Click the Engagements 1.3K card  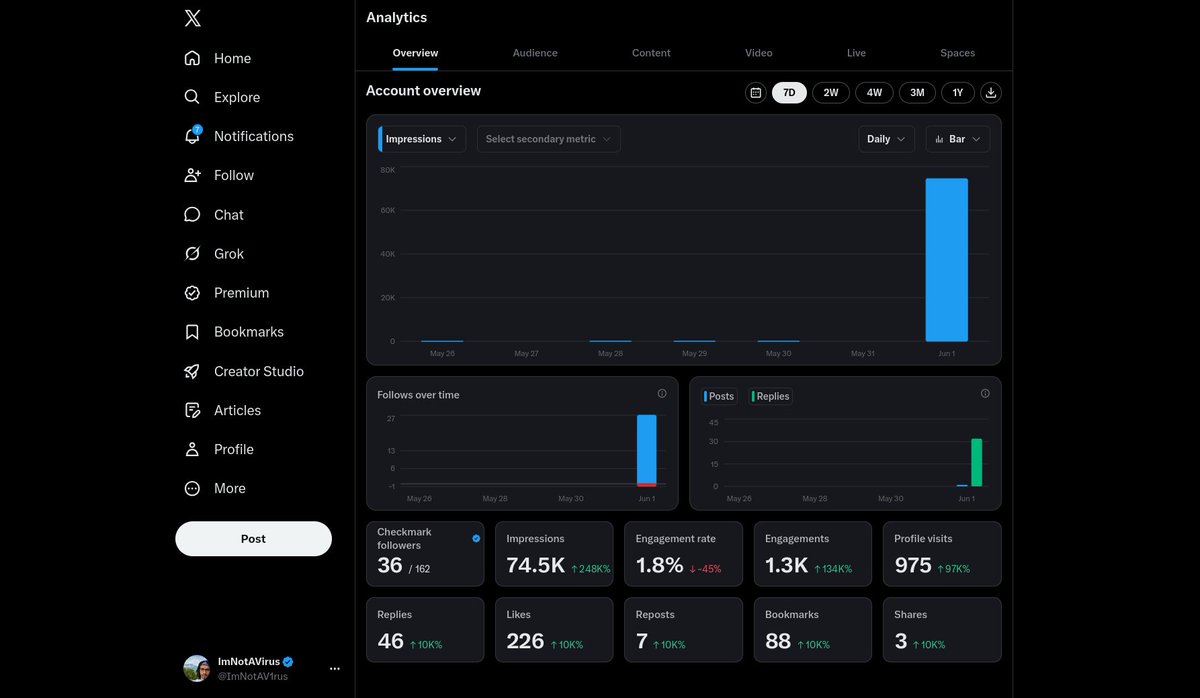[812, 554]
